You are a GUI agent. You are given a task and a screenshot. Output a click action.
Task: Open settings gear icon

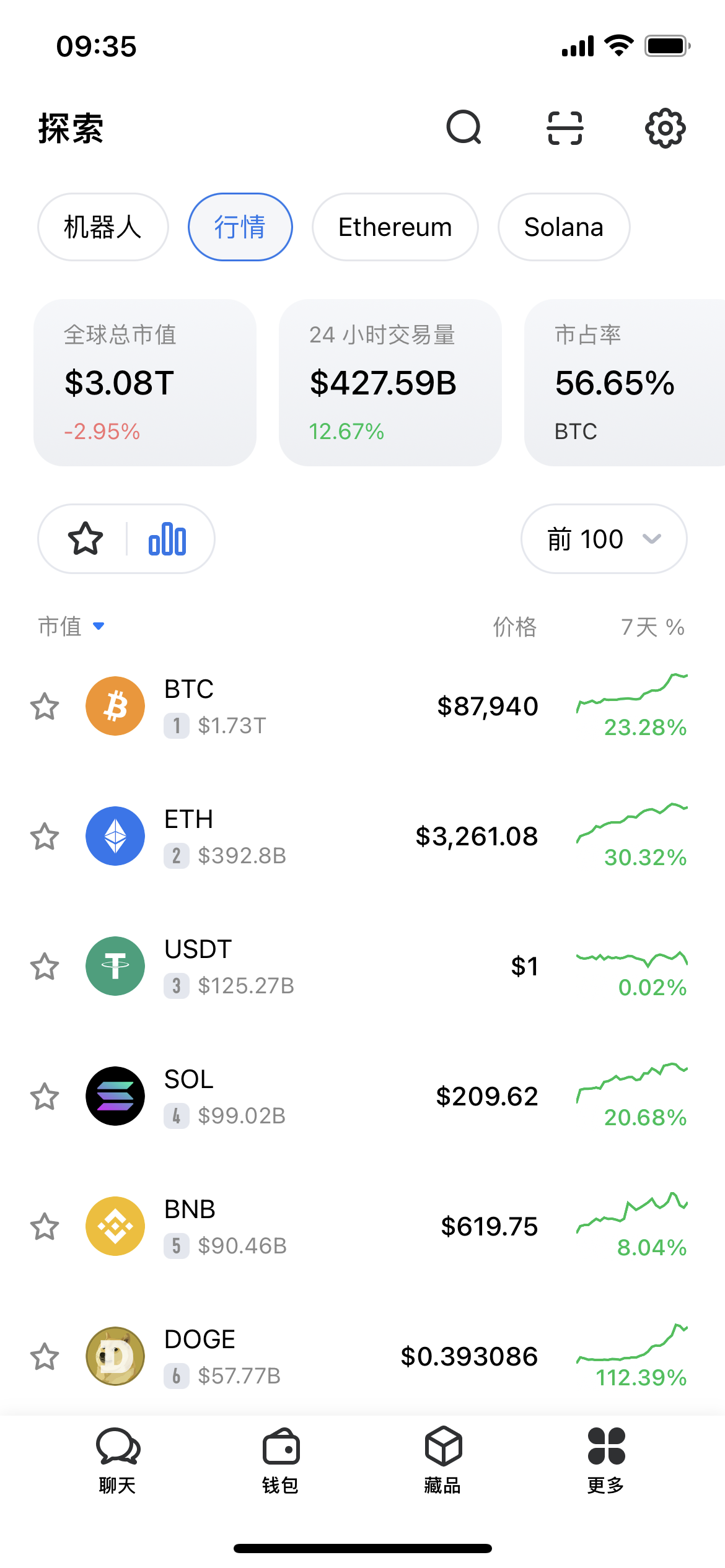(666, 128)
